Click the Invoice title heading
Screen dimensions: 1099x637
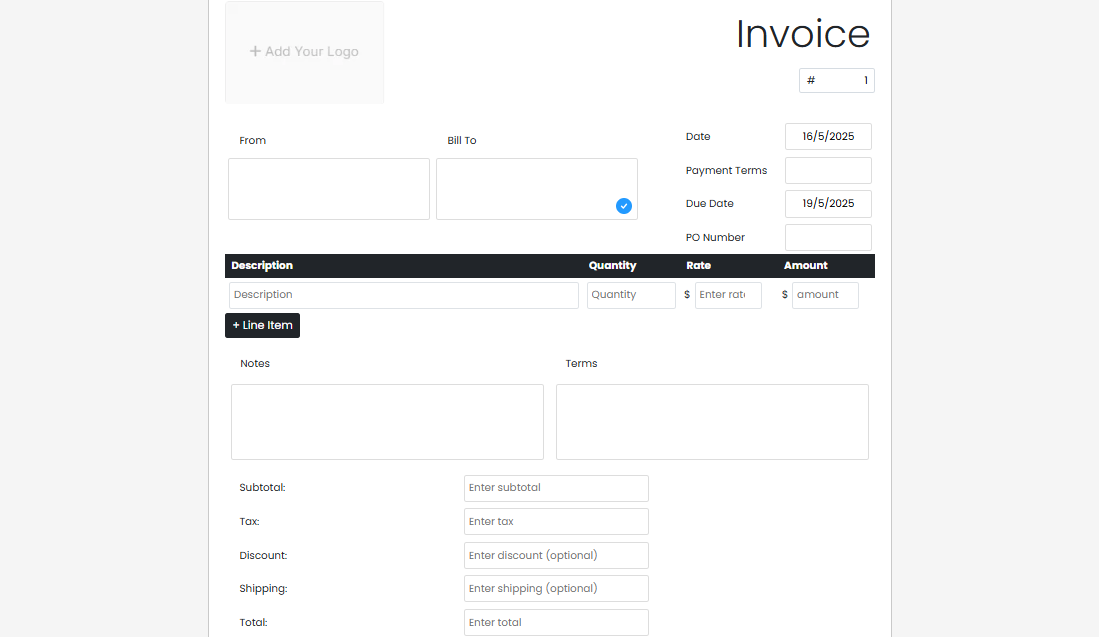point(803,34)
